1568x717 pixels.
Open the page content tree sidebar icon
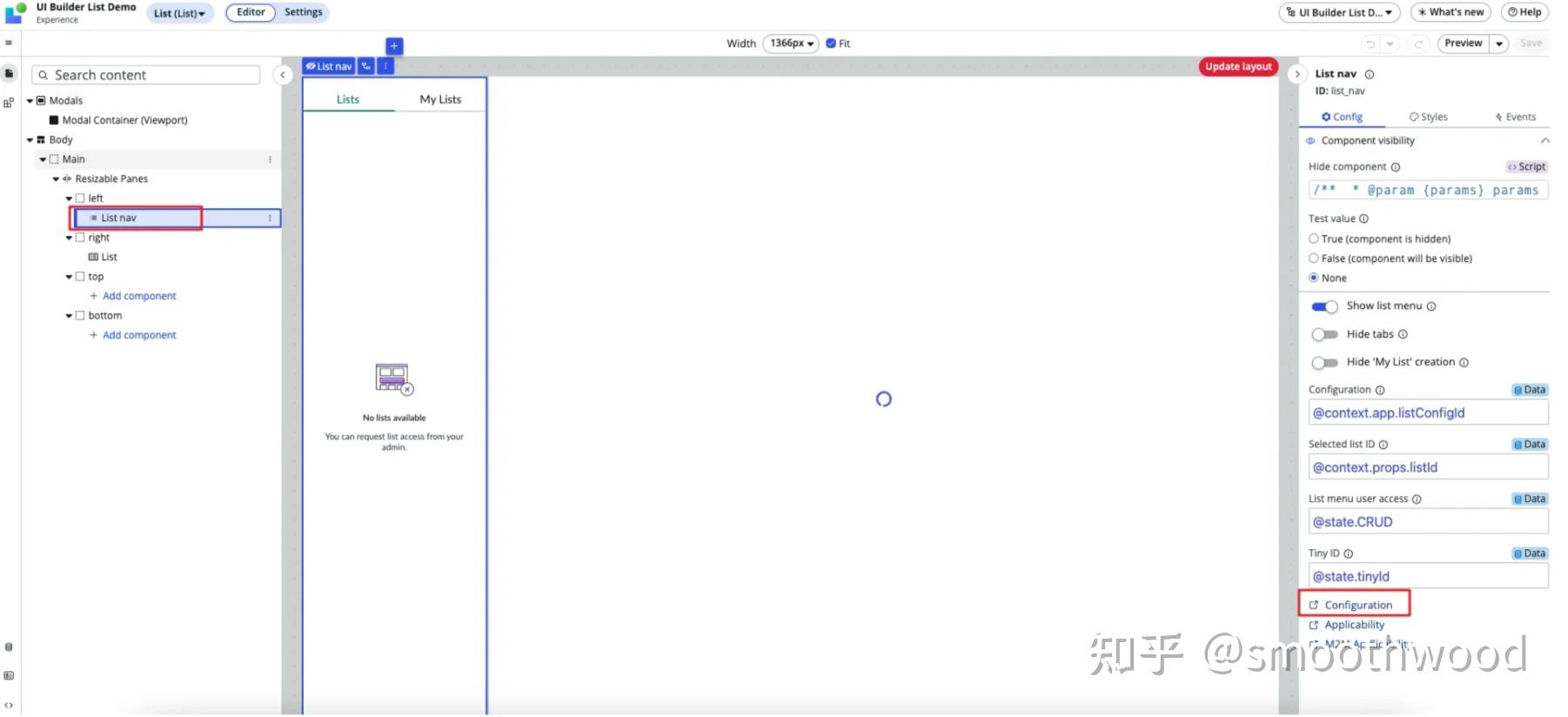(9, 74)
